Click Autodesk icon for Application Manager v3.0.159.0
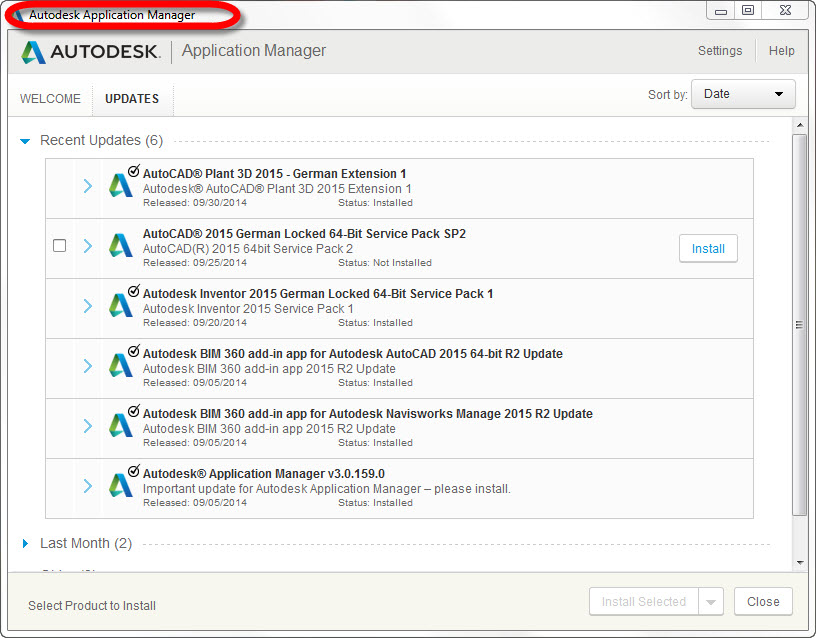This screenshot has width=816, height=638. pyautogui.click(x=121, y=485)
